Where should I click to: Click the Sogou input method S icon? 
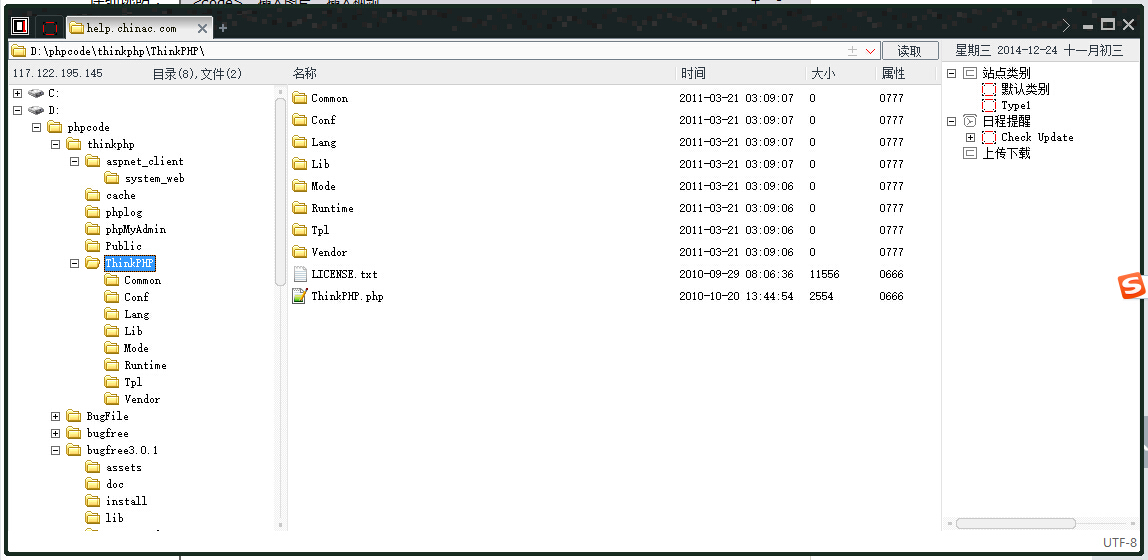[1131, 287]
